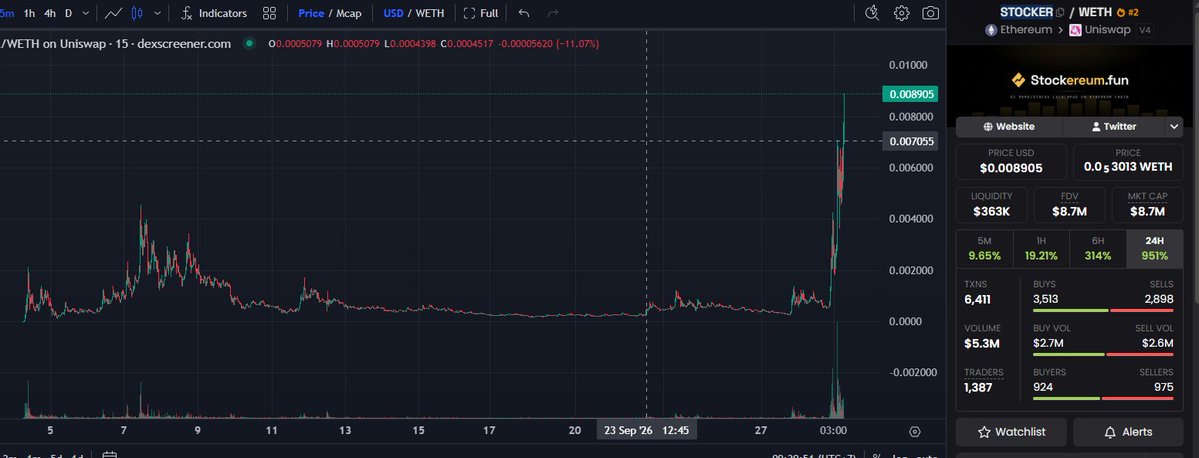The width and height of the screenshot is (1199, 458).
Task: Click the MKT CAP $8.7M box
Action: [1147, 204]
